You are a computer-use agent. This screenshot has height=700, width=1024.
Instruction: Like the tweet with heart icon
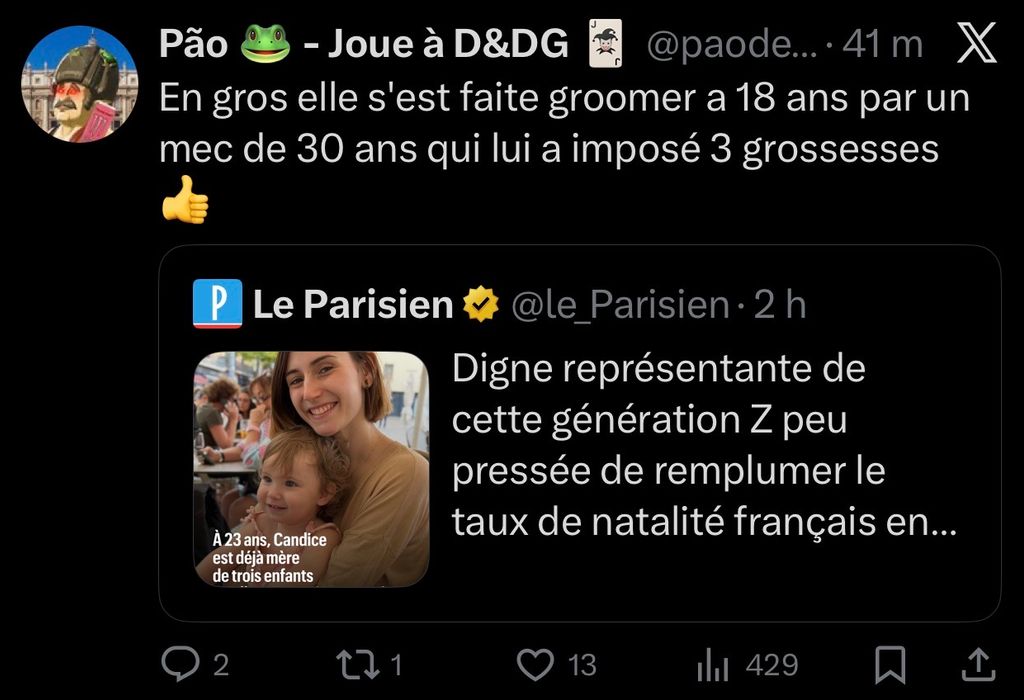point(535,665)
